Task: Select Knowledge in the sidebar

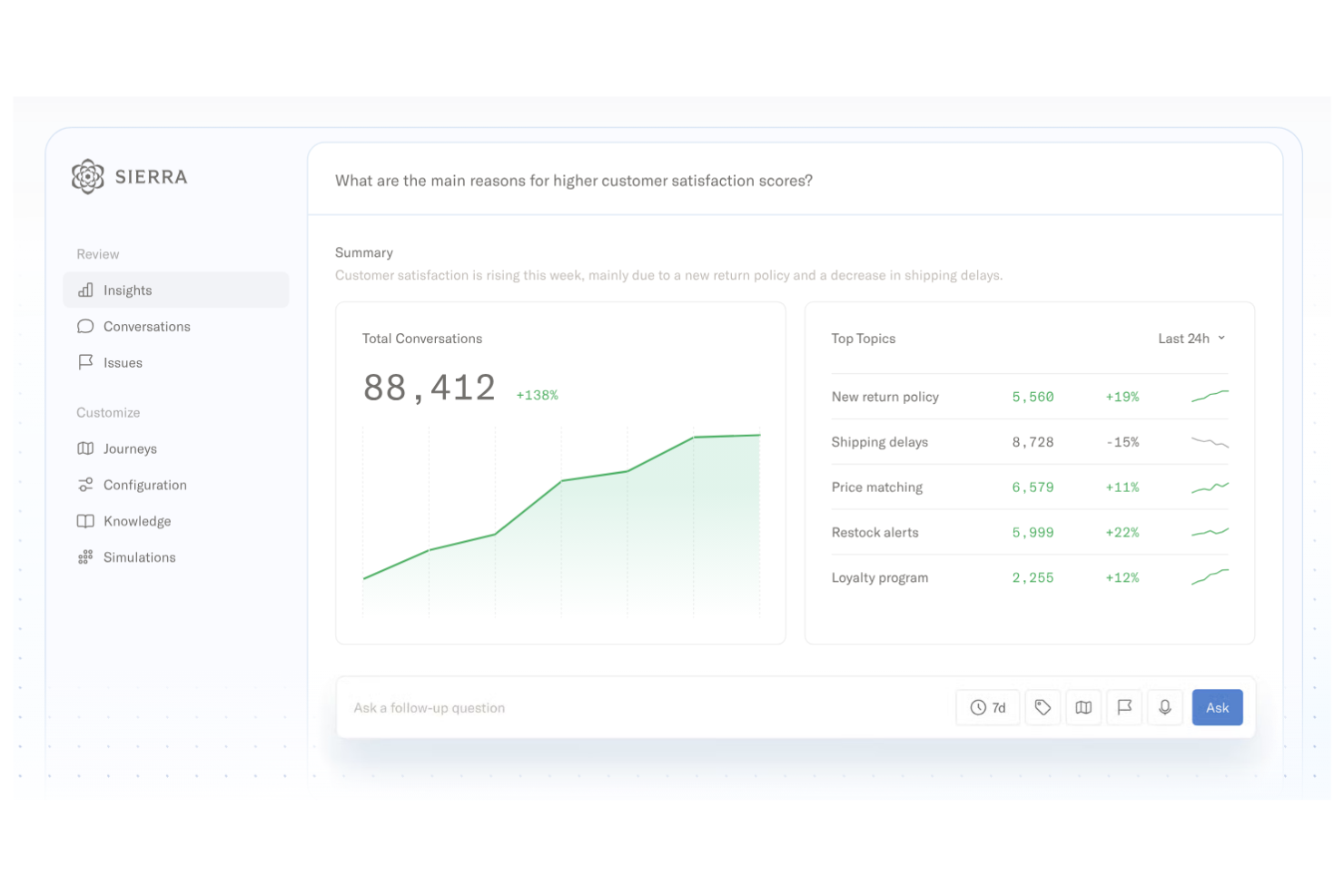Action: click(137, 522)
